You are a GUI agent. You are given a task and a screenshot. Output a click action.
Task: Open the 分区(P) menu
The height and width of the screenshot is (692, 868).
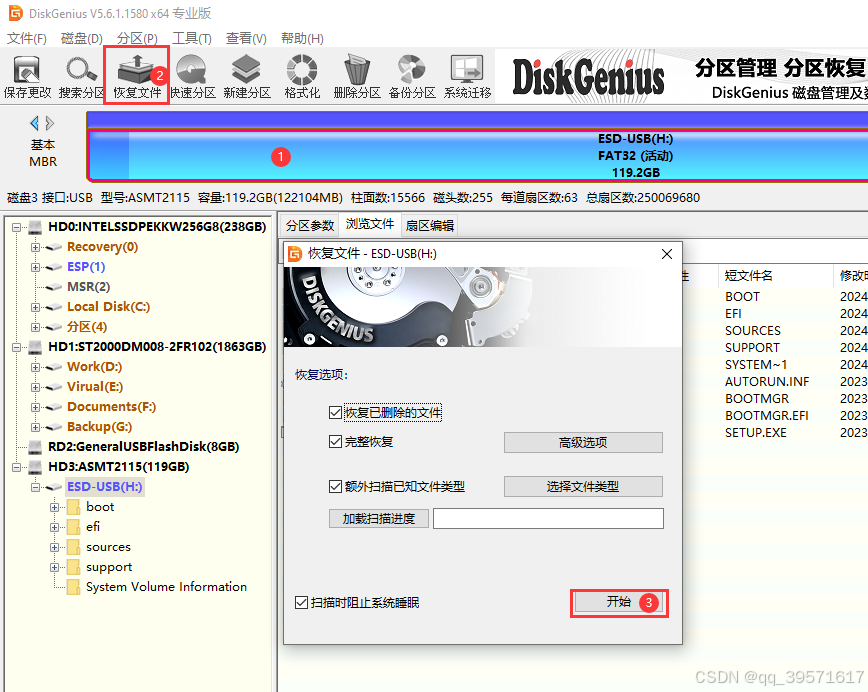137,38
